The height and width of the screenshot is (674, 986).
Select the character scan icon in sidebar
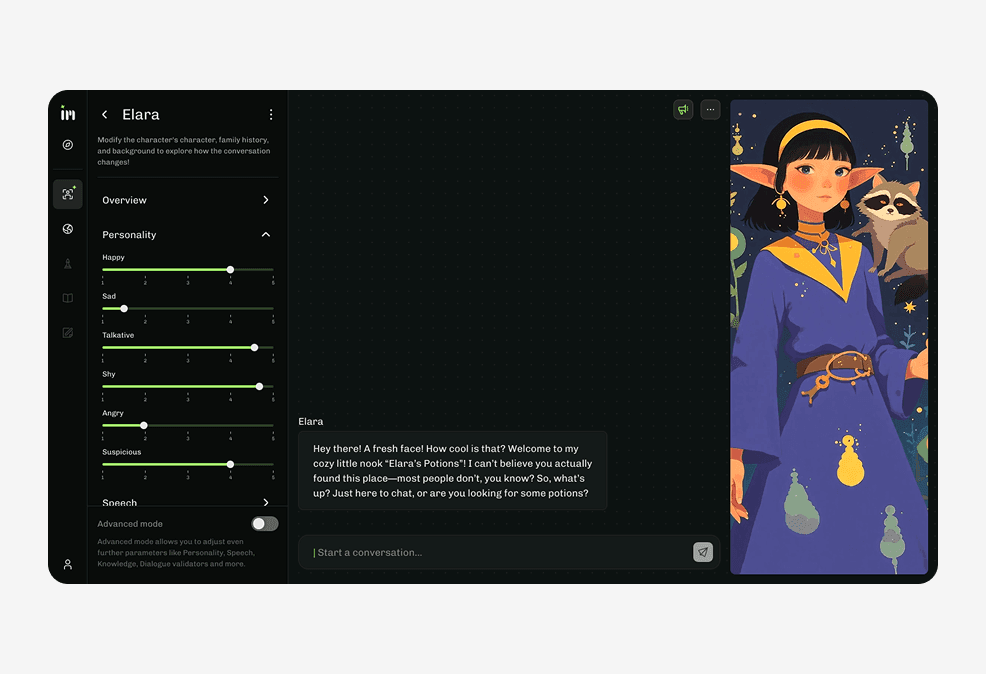click(67, 194)
